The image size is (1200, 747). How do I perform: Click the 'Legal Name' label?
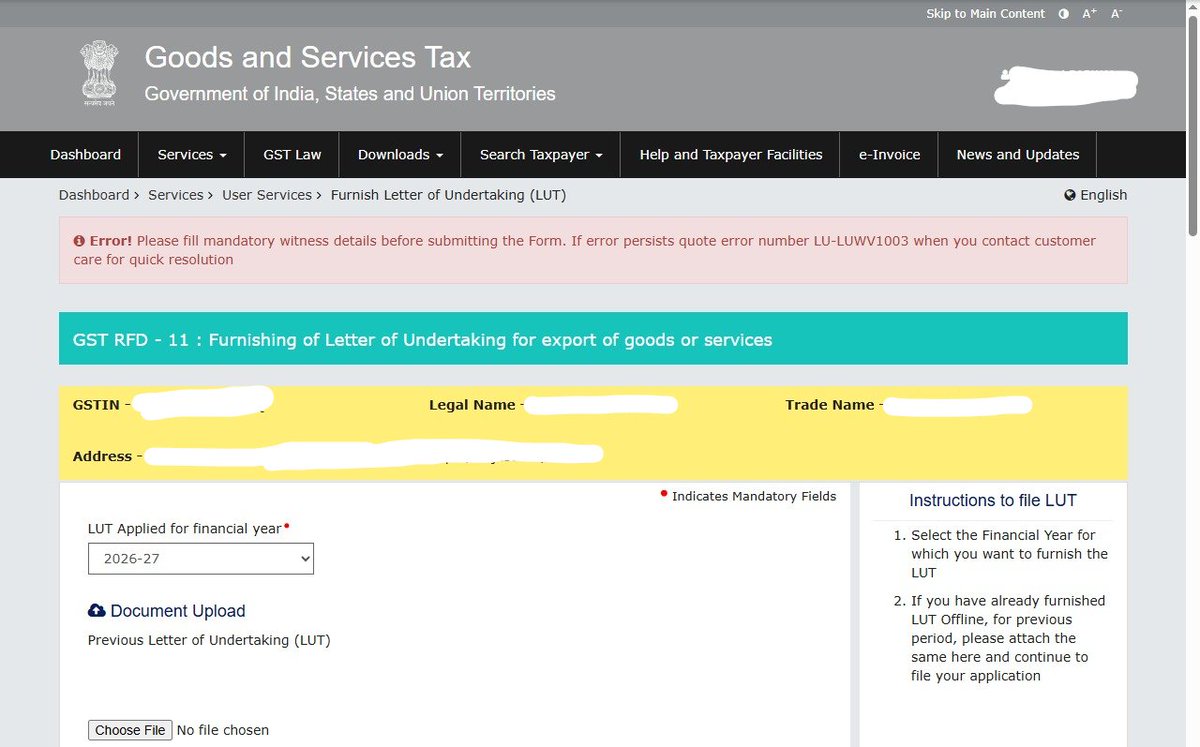pos(472,405)
